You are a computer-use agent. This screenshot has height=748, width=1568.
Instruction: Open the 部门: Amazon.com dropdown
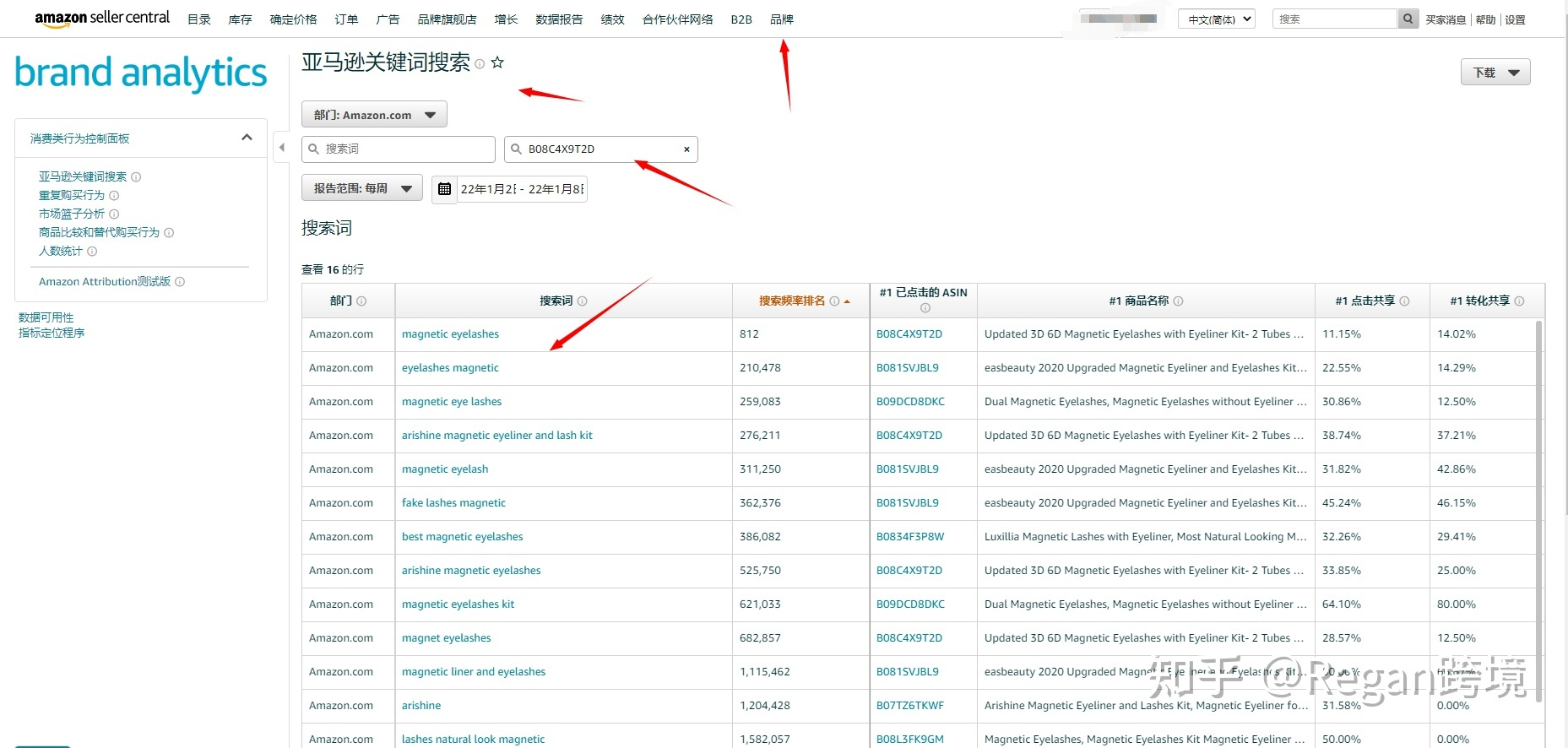374,115
